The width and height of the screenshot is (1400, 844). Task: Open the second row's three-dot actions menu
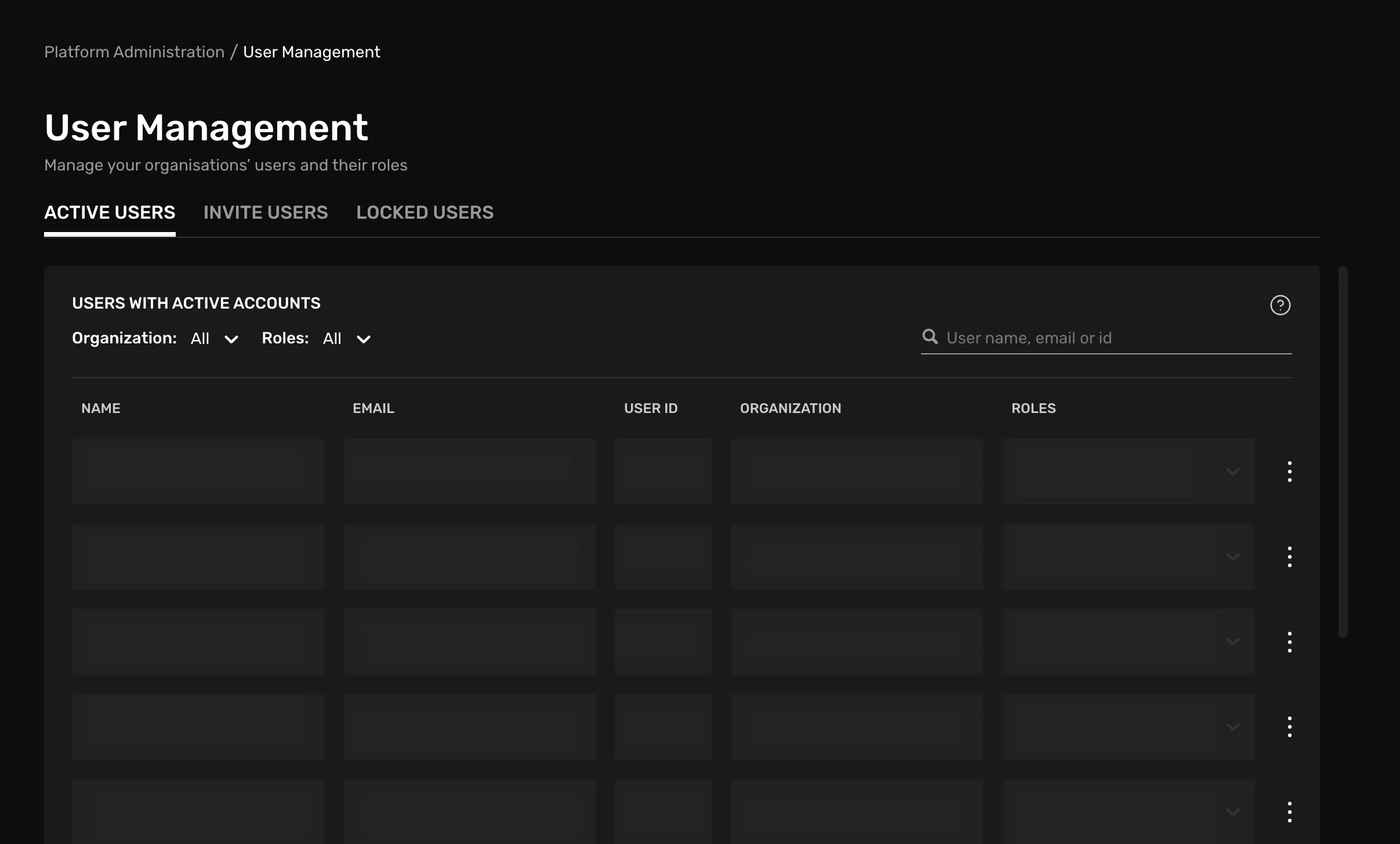pos(1289,557)
